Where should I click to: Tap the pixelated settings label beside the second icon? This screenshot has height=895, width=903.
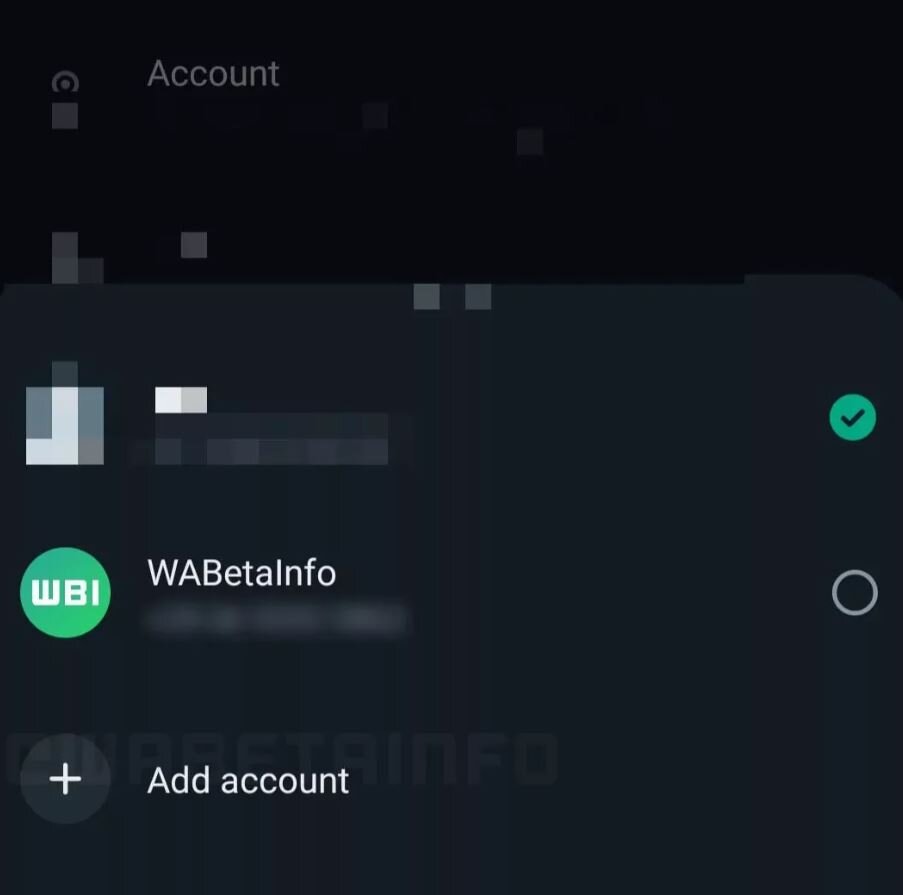(194, 245)
